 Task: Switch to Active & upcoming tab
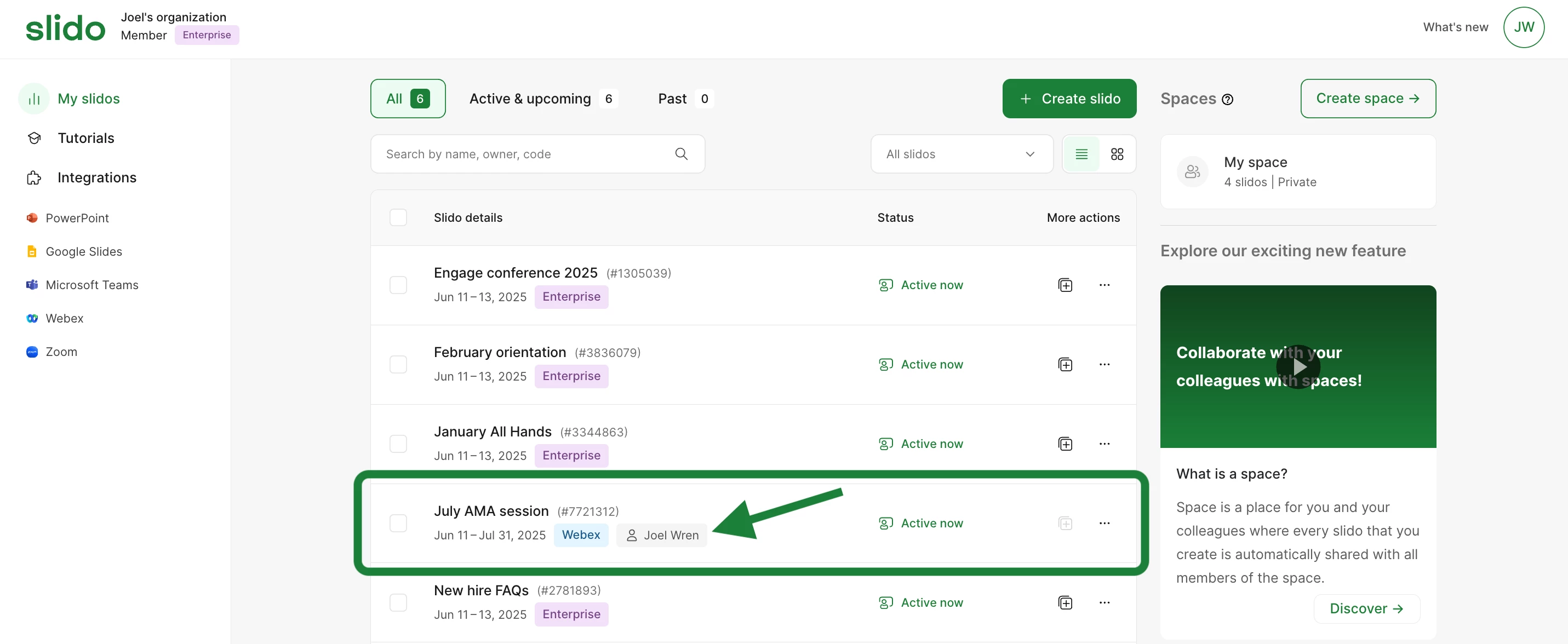(x=543, y=99)
